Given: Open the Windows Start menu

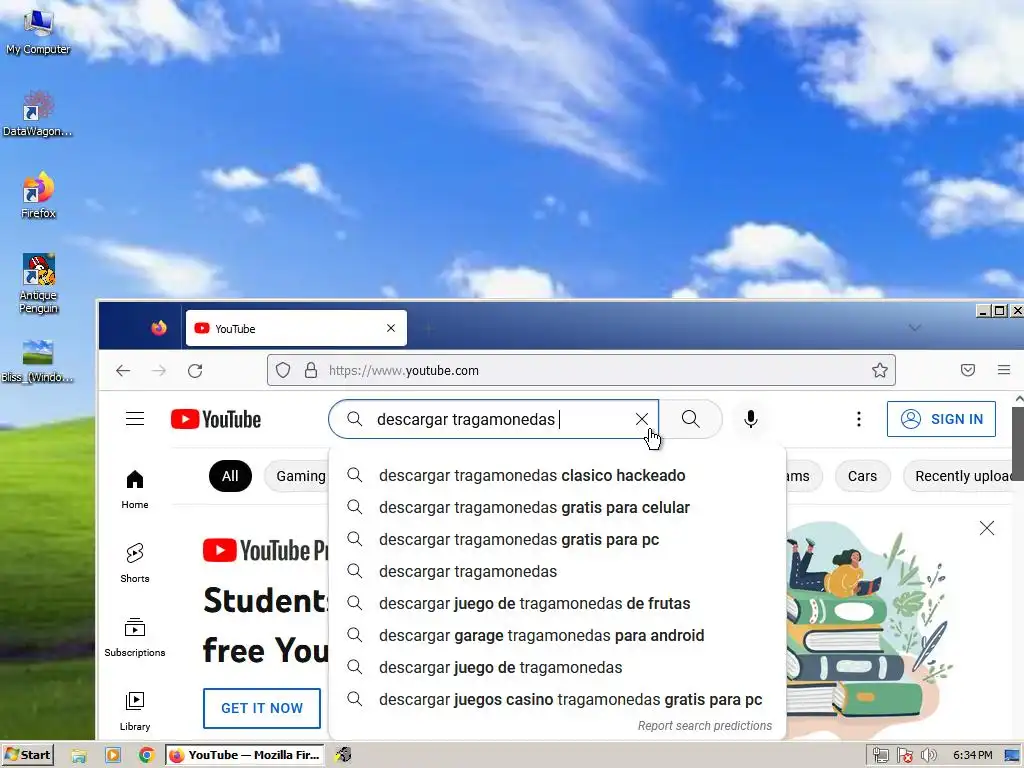Looking at the screenshot, I should pyautogui.click(x=27, y=755).
